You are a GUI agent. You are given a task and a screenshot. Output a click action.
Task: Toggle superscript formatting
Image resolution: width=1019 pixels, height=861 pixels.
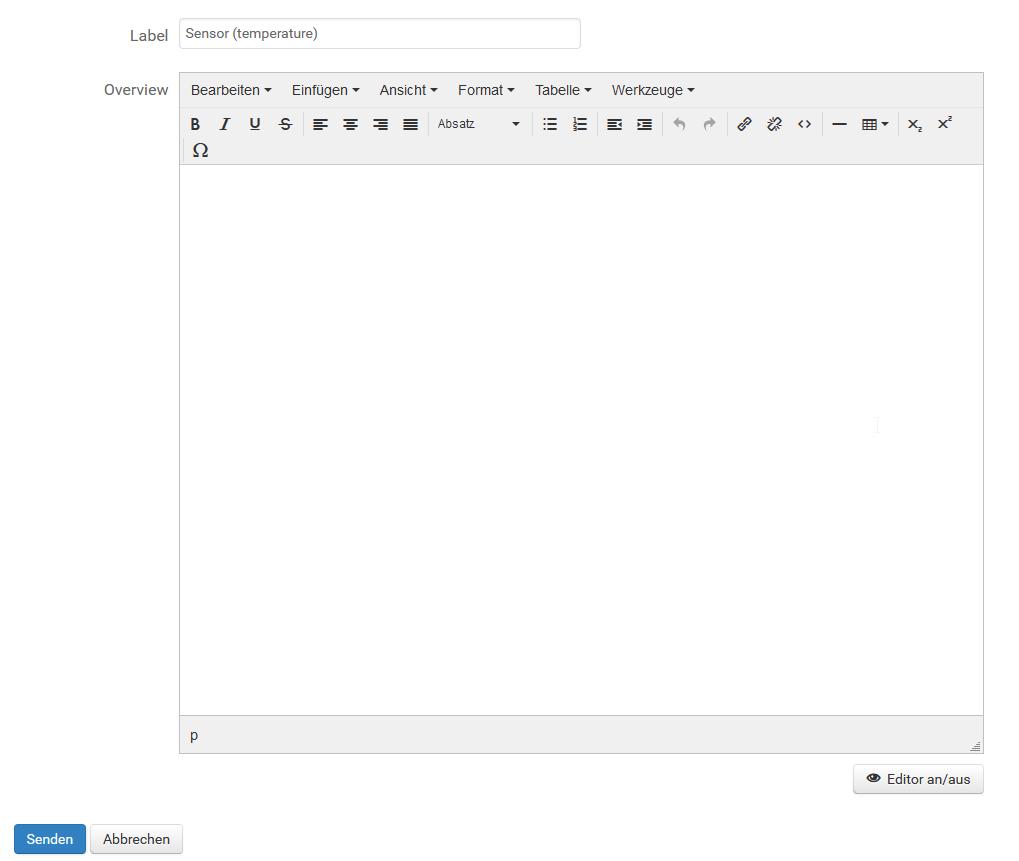pyautogui.click(x=944, y=124)
